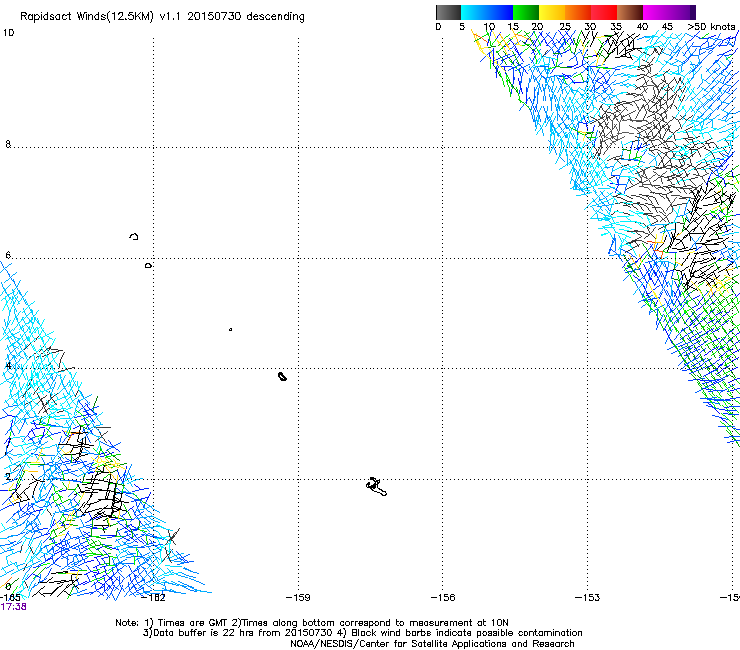
Task: Click the longitude axis label "-162"
Action: pos(154,597)
